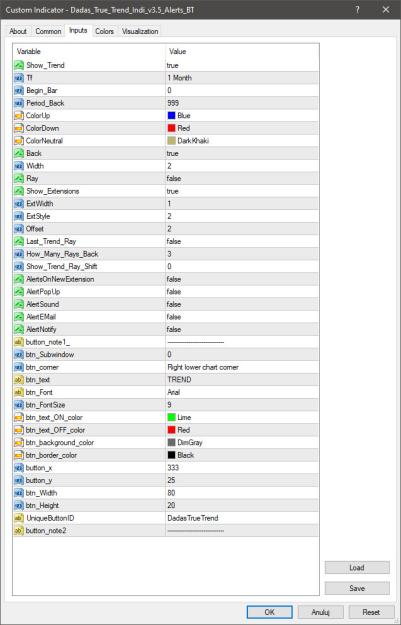
Task: Open the ColorNeutral DarkKhaki value
Action: click(x=242, y=141)
